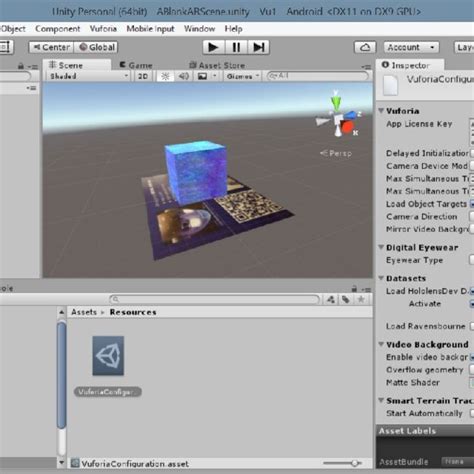Click the Project panel search field
This screenshot has height=474, width=474.
[214, 299]
